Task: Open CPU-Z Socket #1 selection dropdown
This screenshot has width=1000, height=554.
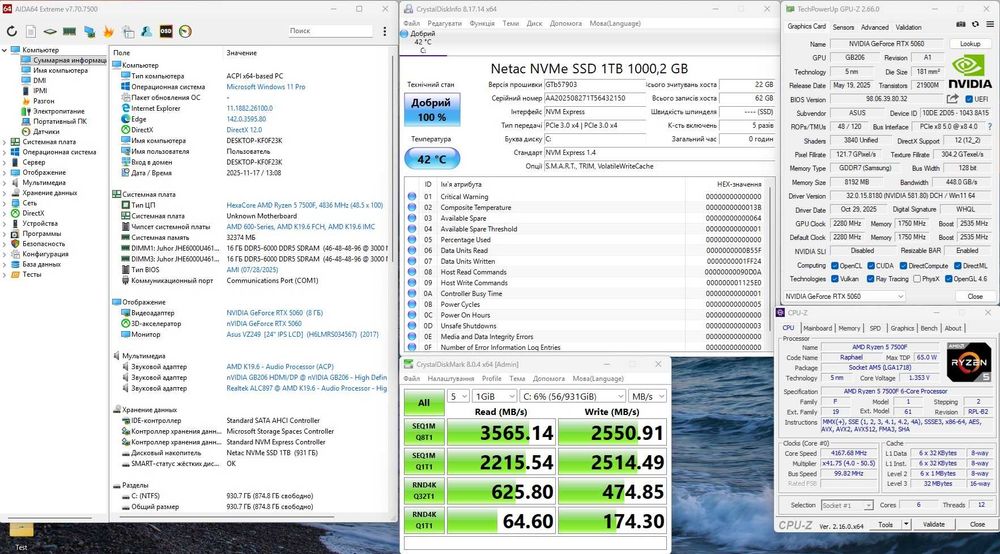Action: point(847,505)
